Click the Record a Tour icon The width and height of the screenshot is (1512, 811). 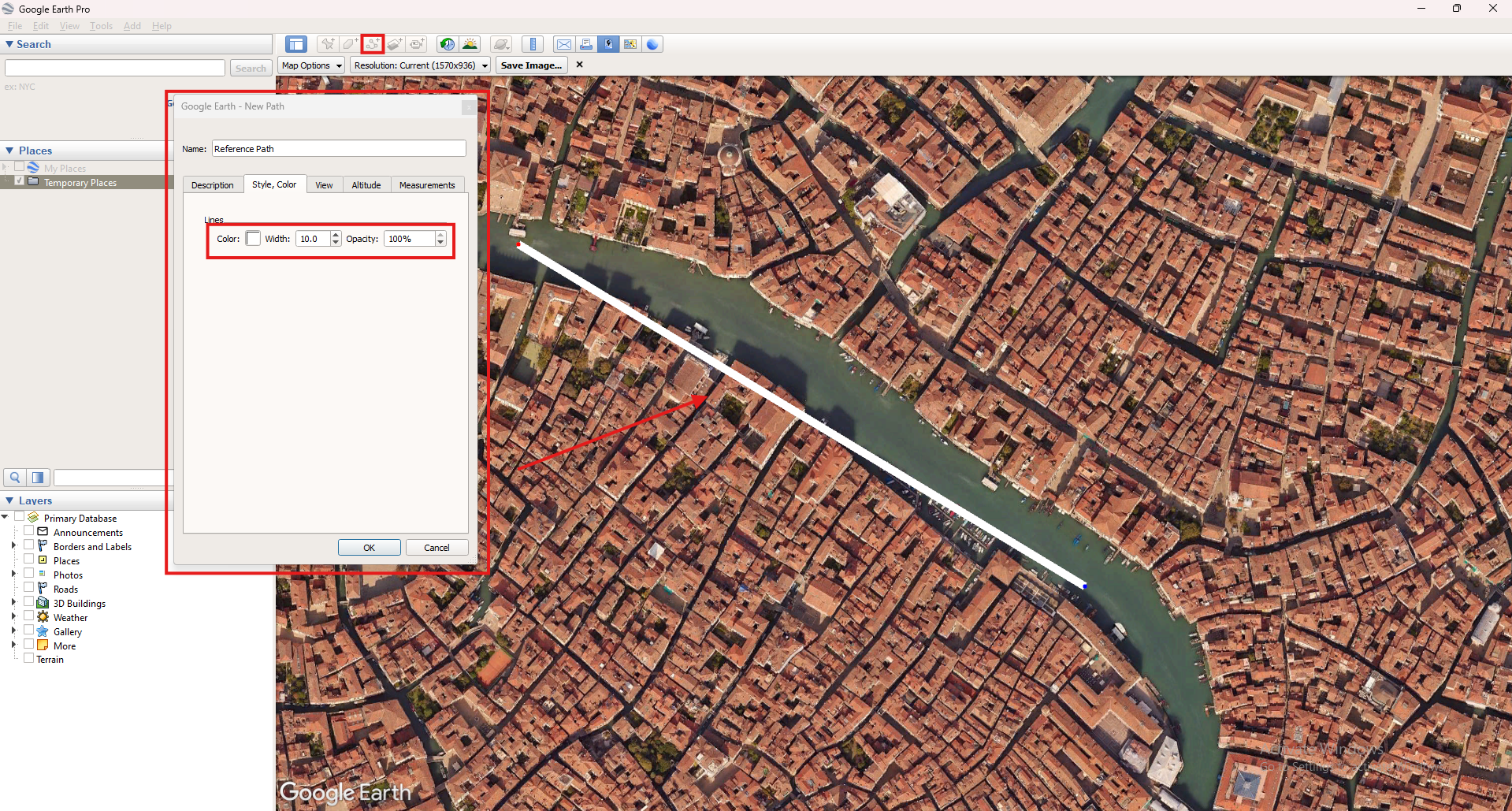pos(417,44)
